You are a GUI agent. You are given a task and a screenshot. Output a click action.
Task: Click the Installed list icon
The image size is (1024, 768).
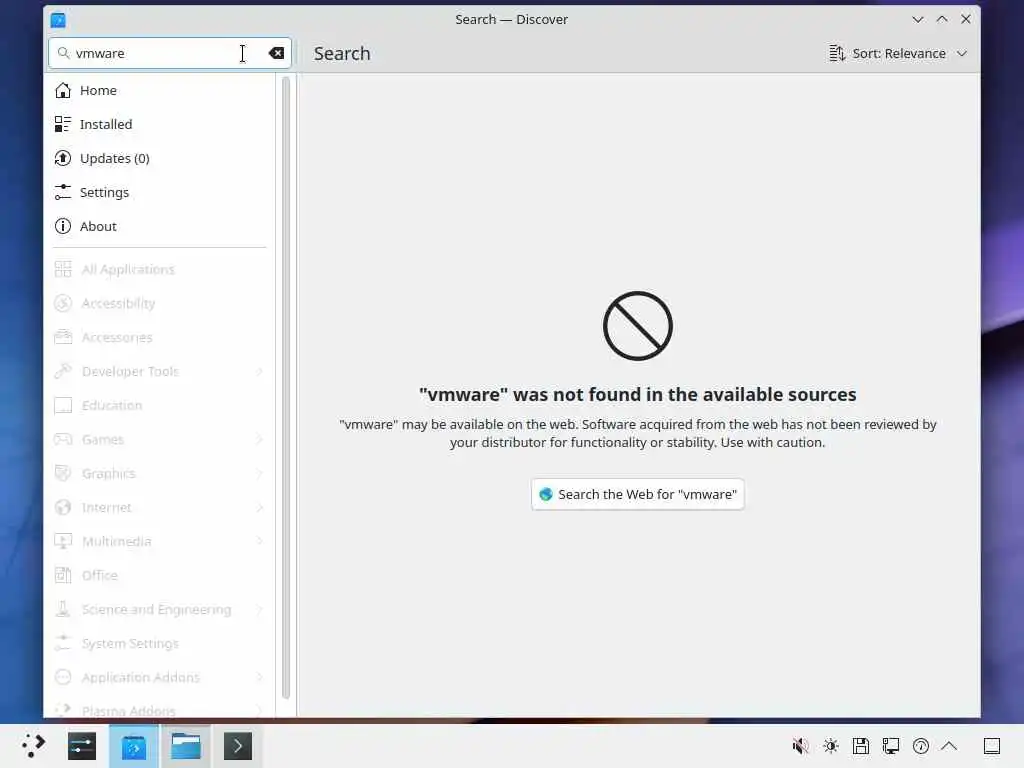(x=63, y=124)
